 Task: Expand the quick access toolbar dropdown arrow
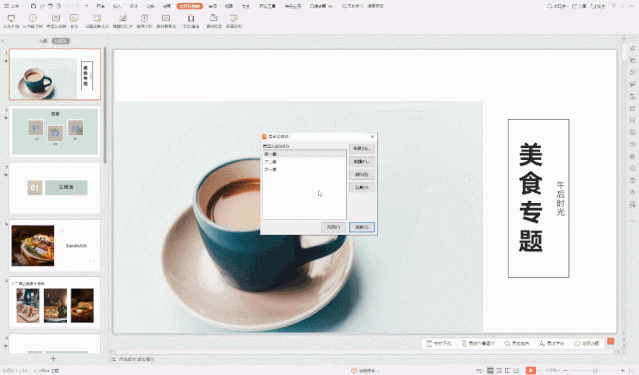point(87,6)
